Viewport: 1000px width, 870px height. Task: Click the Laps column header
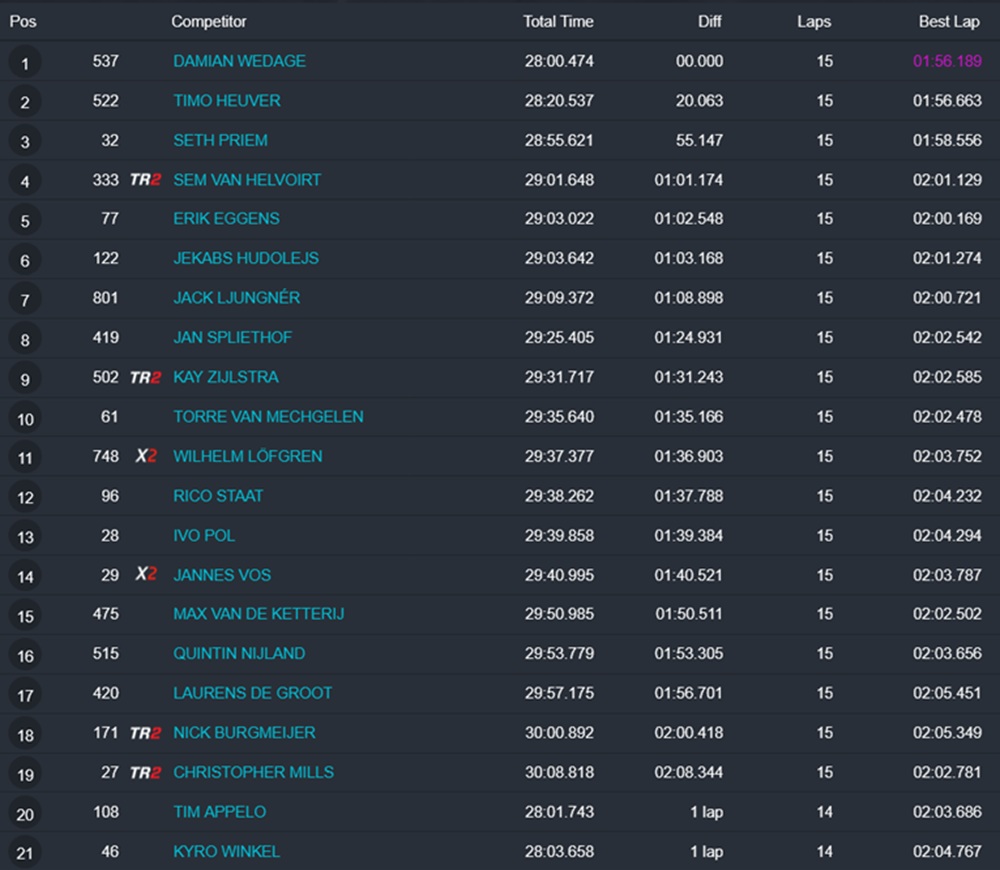tap(814, 21)
